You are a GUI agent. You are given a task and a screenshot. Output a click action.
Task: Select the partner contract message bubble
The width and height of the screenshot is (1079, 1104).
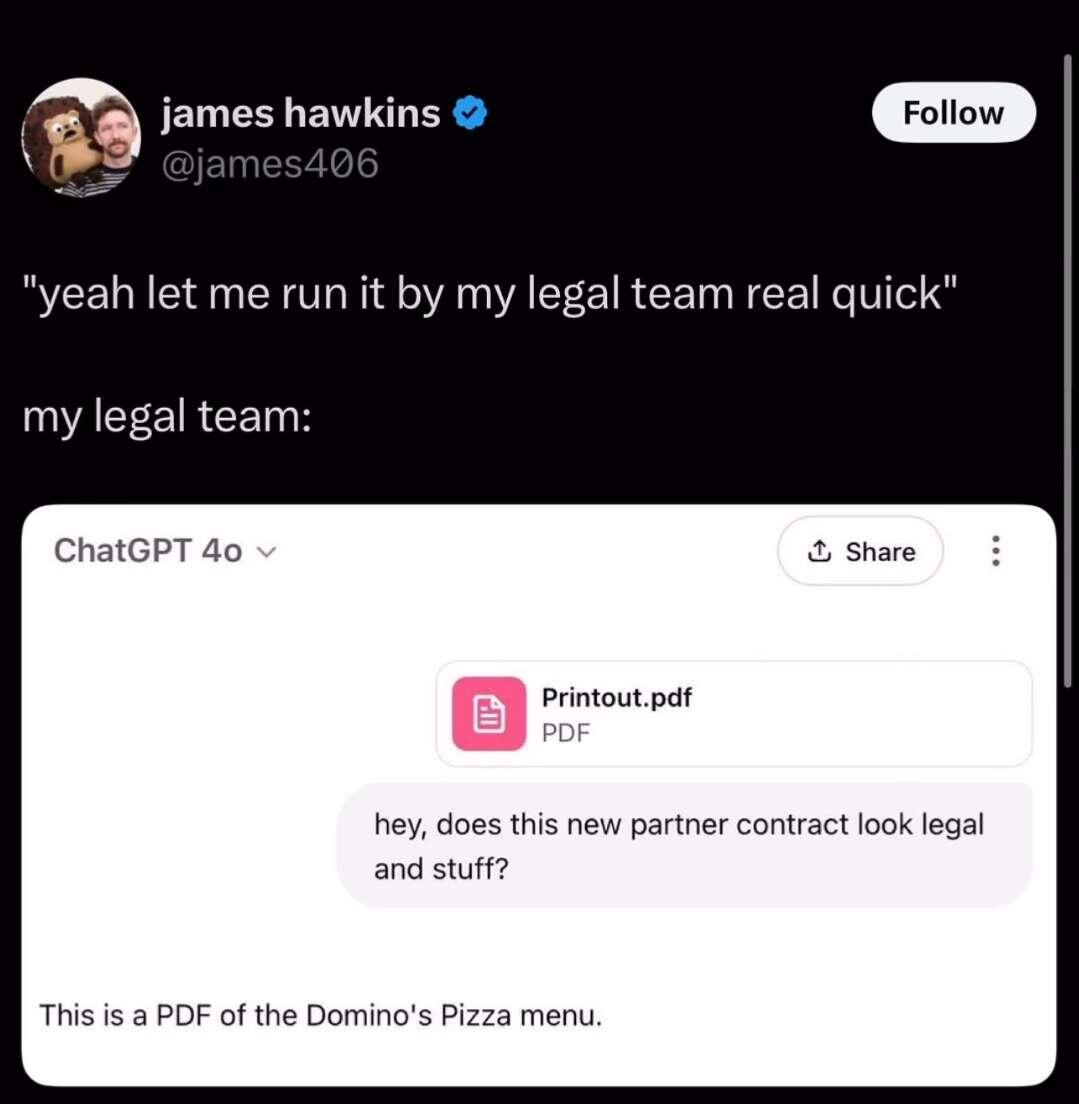[x=685, y=846]
